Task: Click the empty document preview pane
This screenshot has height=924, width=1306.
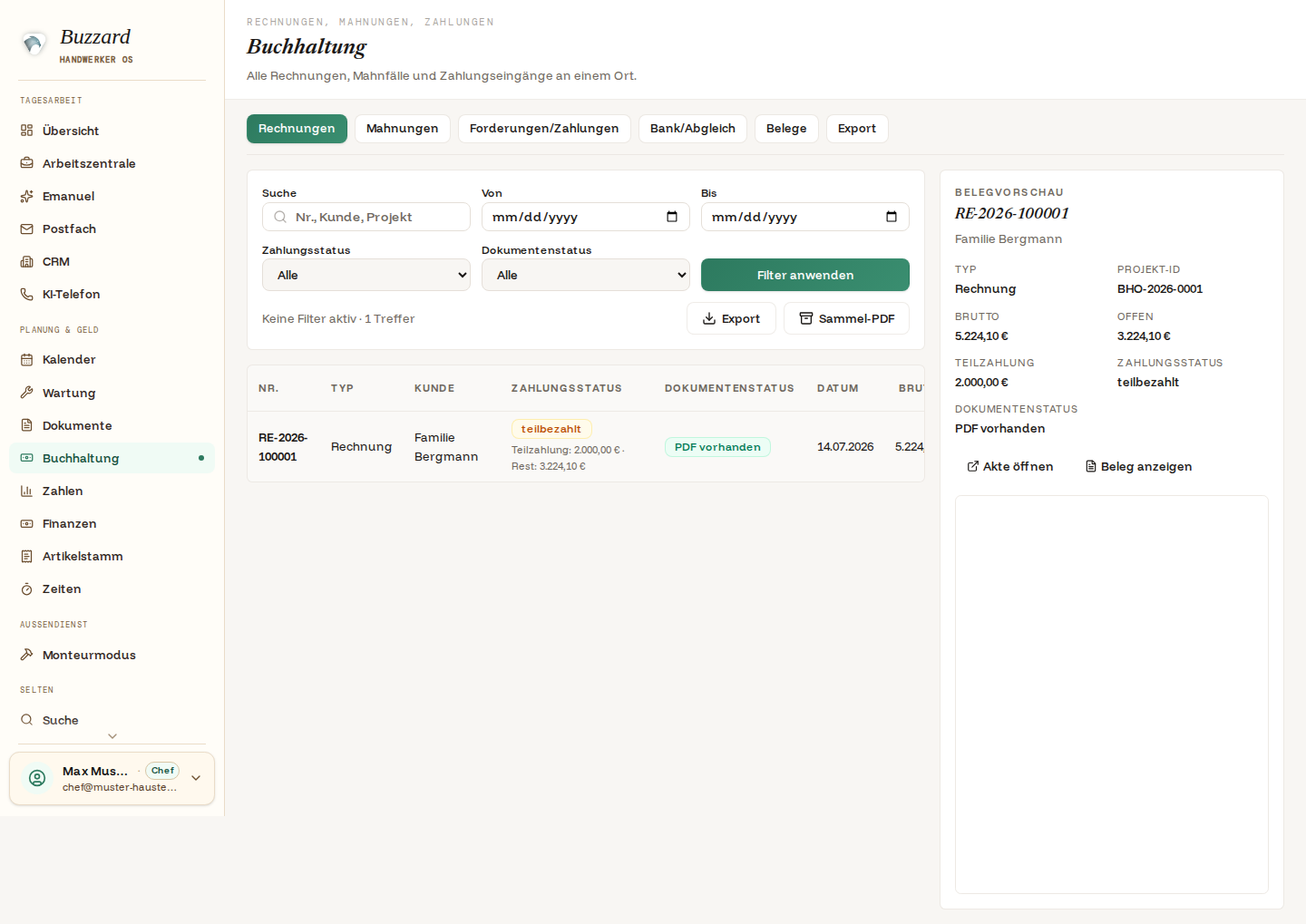Action: (x=1112, y=695)
